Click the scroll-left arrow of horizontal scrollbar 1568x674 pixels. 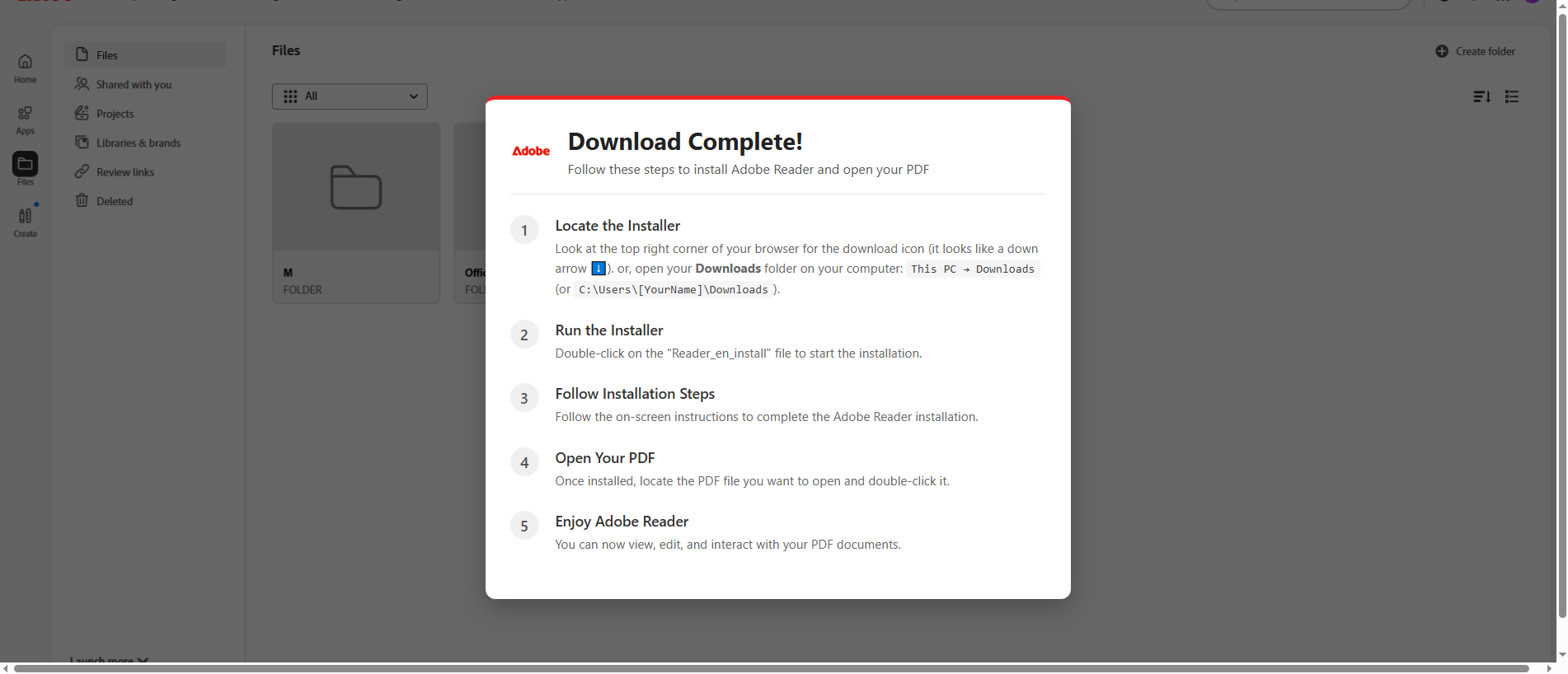click(6, 668)
